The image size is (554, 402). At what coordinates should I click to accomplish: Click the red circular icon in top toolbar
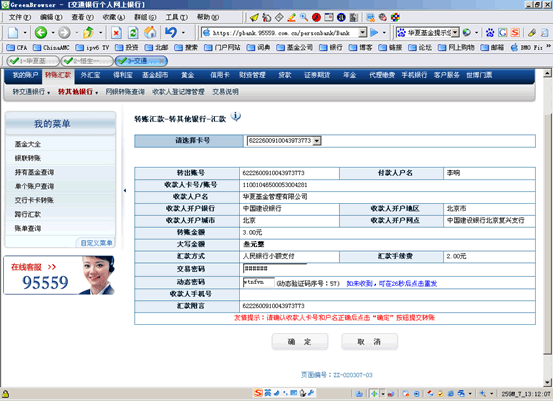[316, 17]
